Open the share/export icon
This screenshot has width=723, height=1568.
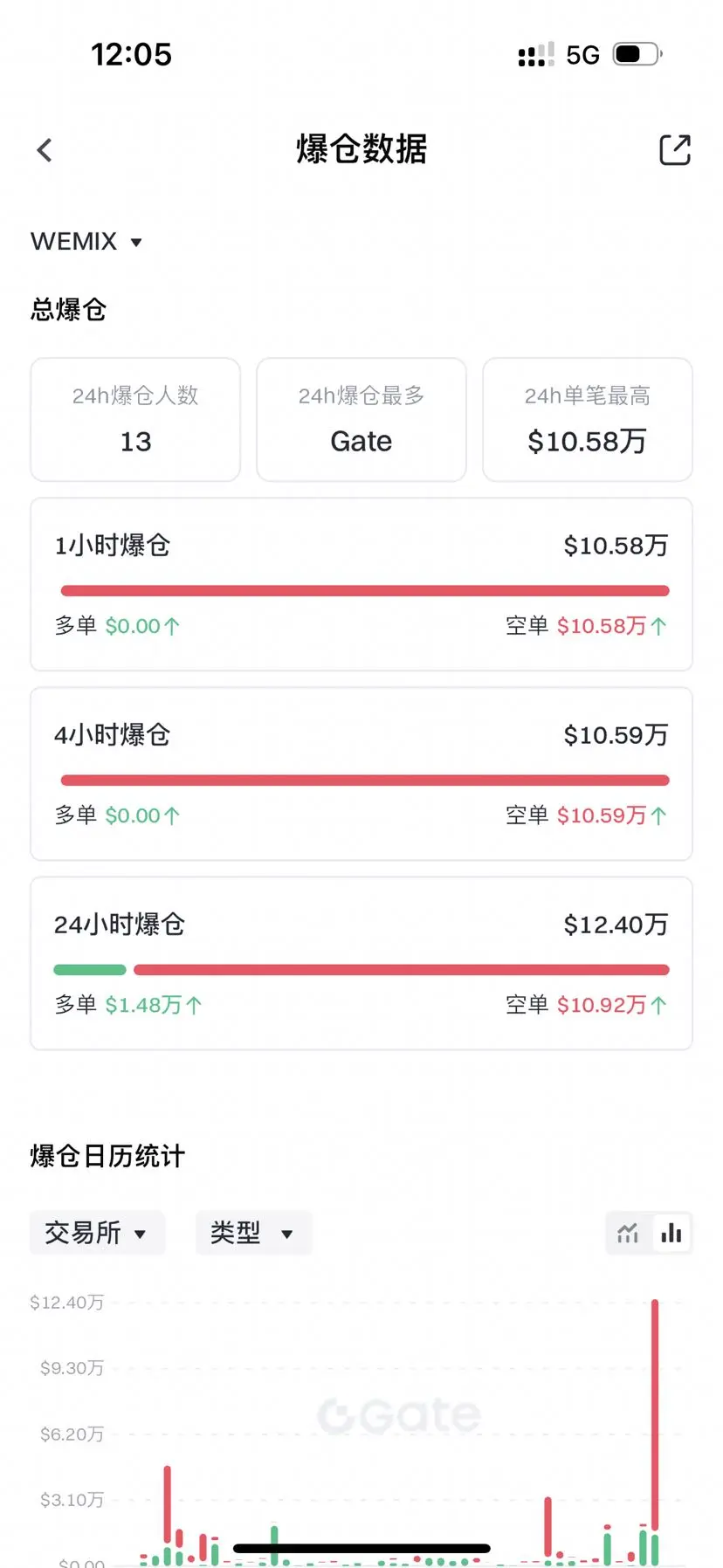(675, 149)
